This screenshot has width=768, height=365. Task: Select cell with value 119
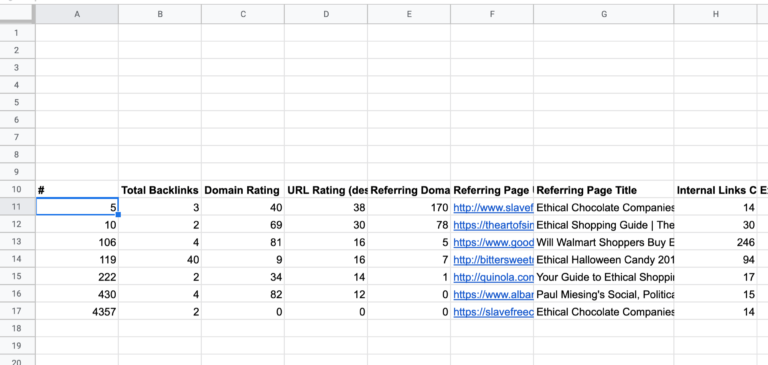pyautogui.click(x=77, y=260)
